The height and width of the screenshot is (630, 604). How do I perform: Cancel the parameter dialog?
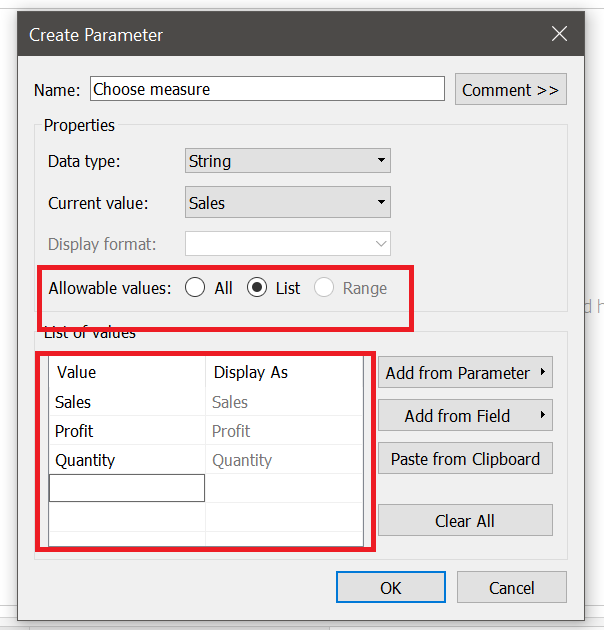pyautogui.click(x=512, y=588)
